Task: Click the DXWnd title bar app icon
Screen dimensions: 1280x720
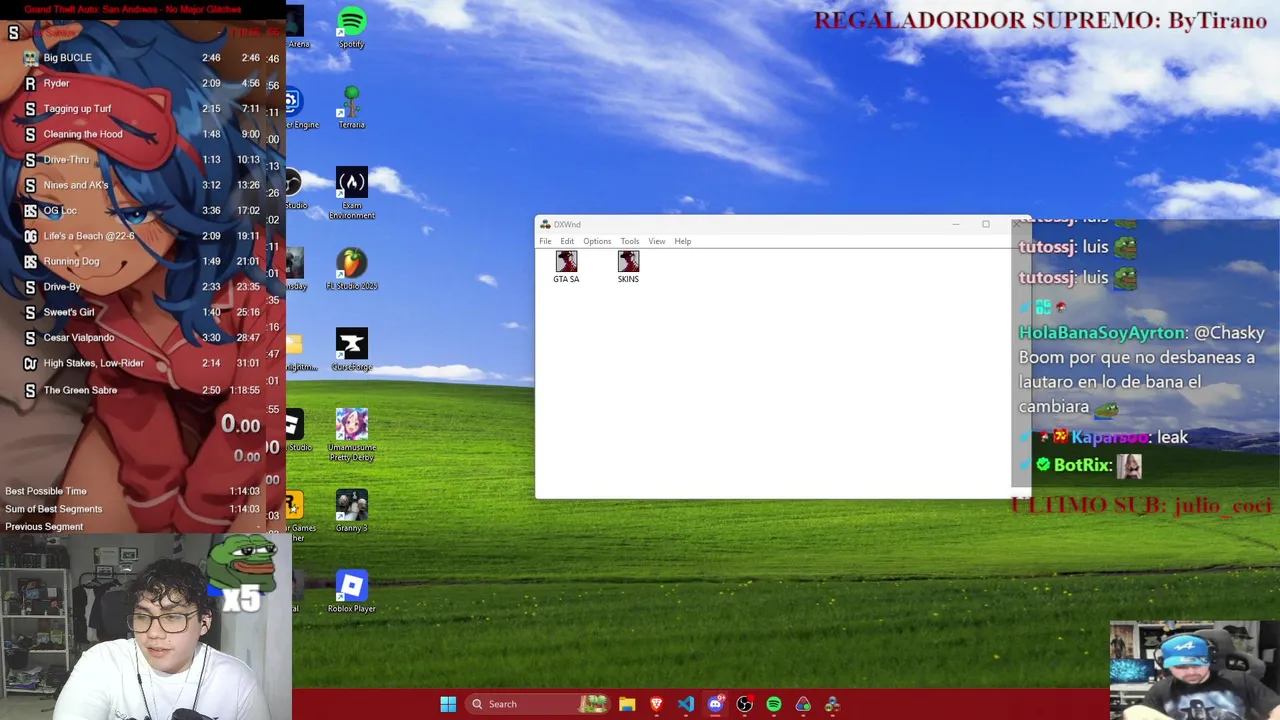Action: 545,224
